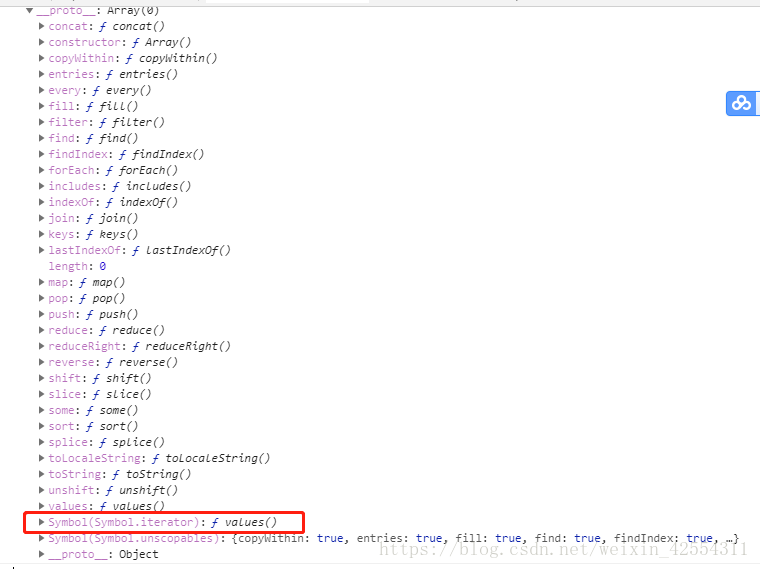Expand the filter property arrow
The width and height of the screenshot is (760, 569).
click(x=42, y=122)
